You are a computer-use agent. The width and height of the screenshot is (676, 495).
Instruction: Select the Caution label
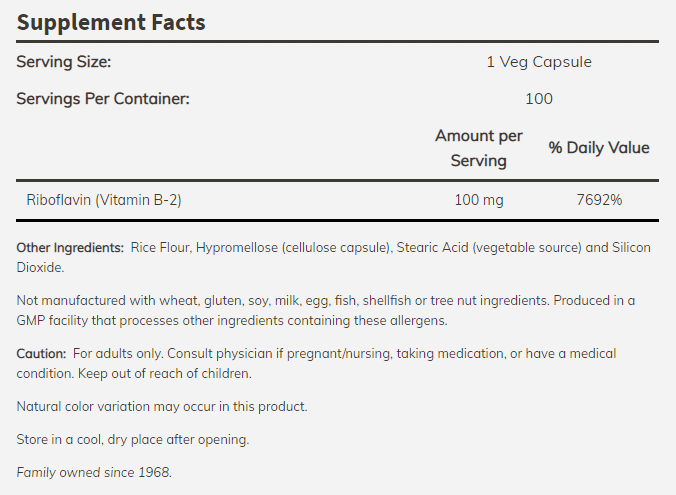coord(41,354)
